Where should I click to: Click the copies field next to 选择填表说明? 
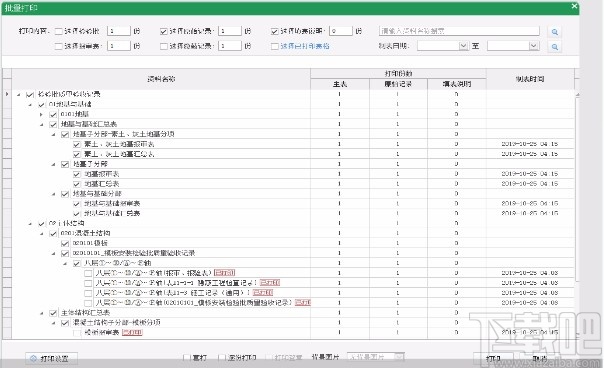click(x=341, y=31)
